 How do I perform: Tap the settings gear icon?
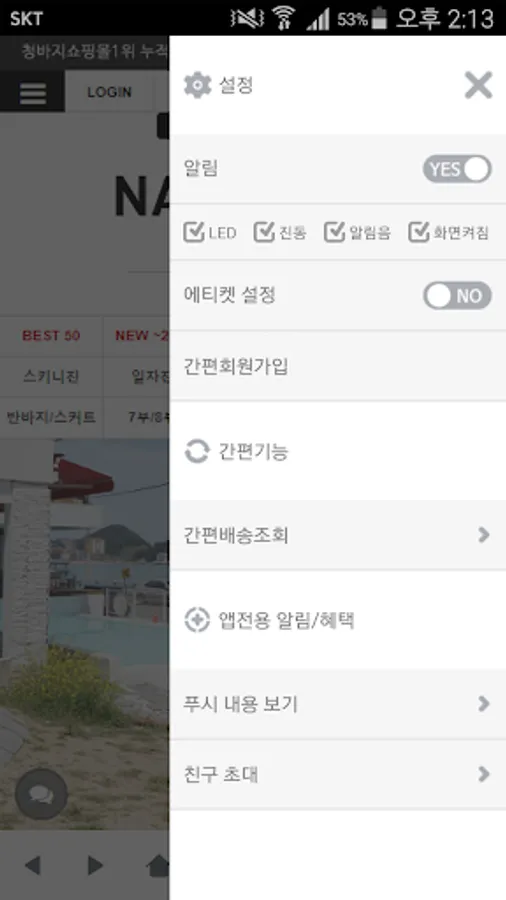pyautogui.click(x=197, y=86)
